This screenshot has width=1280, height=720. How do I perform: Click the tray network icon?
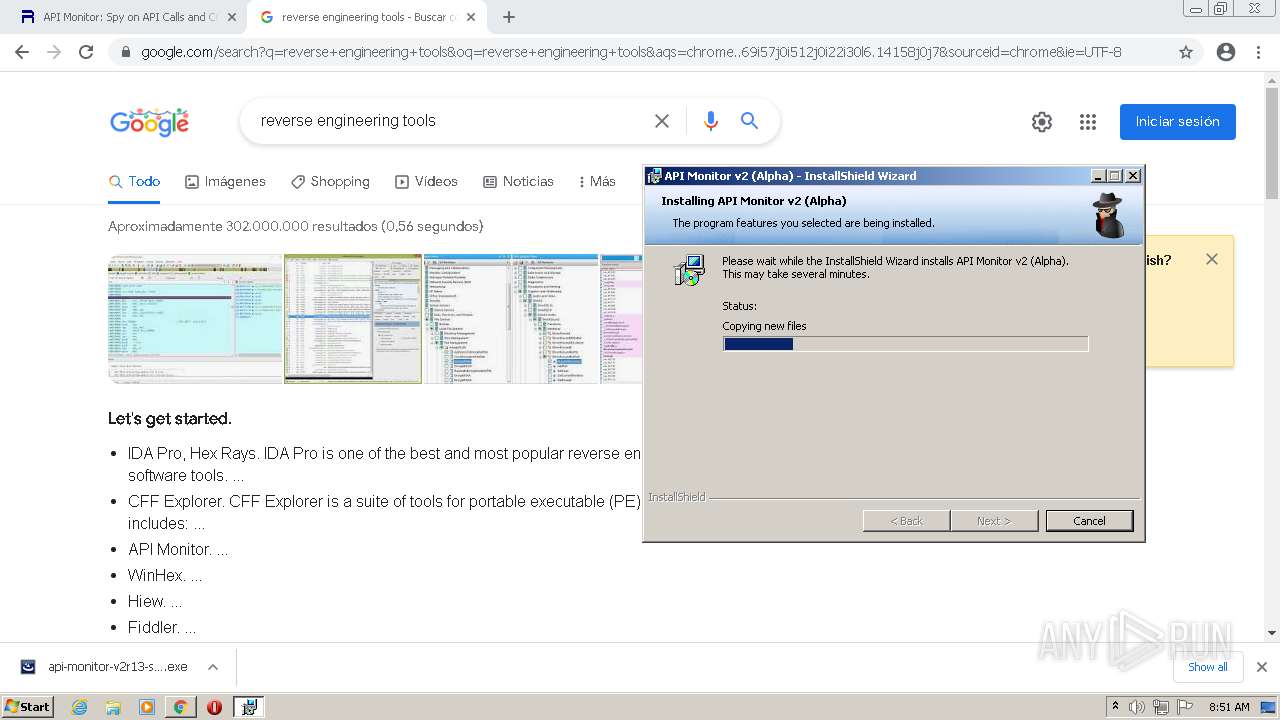coord(1160,707)
